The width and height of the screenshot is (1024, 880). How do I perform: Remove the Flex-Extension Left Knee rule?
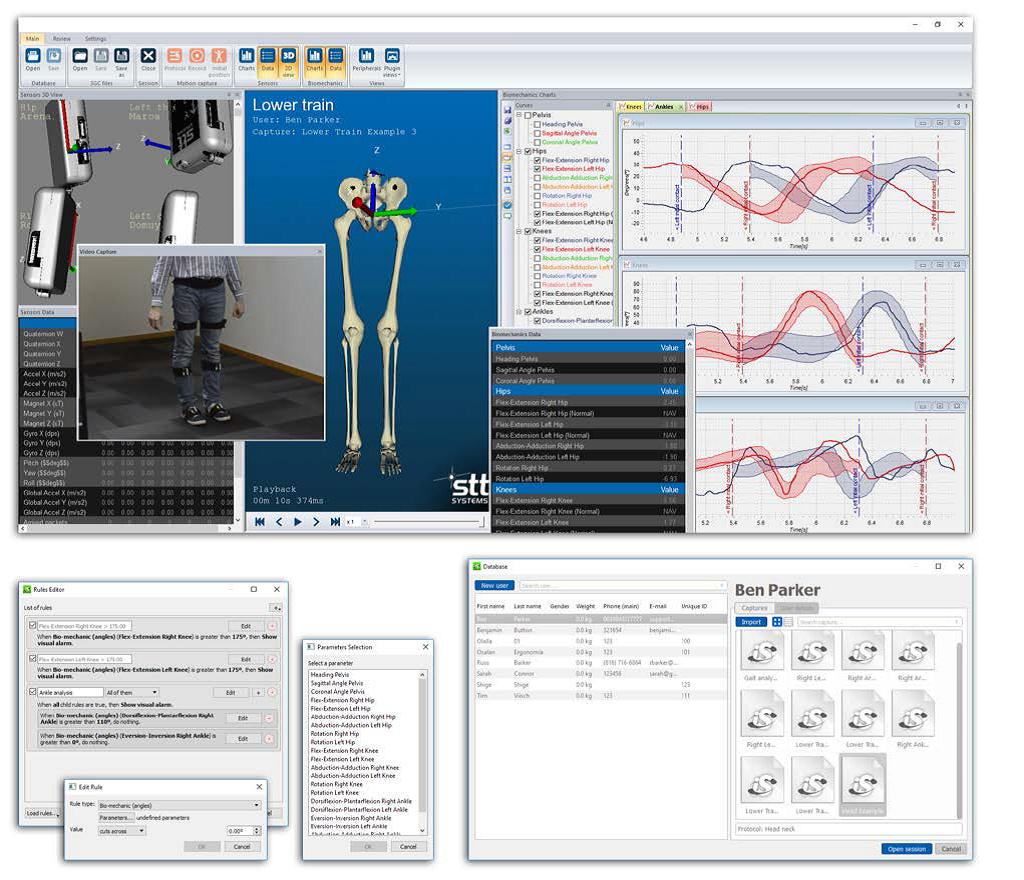point(272,659)
